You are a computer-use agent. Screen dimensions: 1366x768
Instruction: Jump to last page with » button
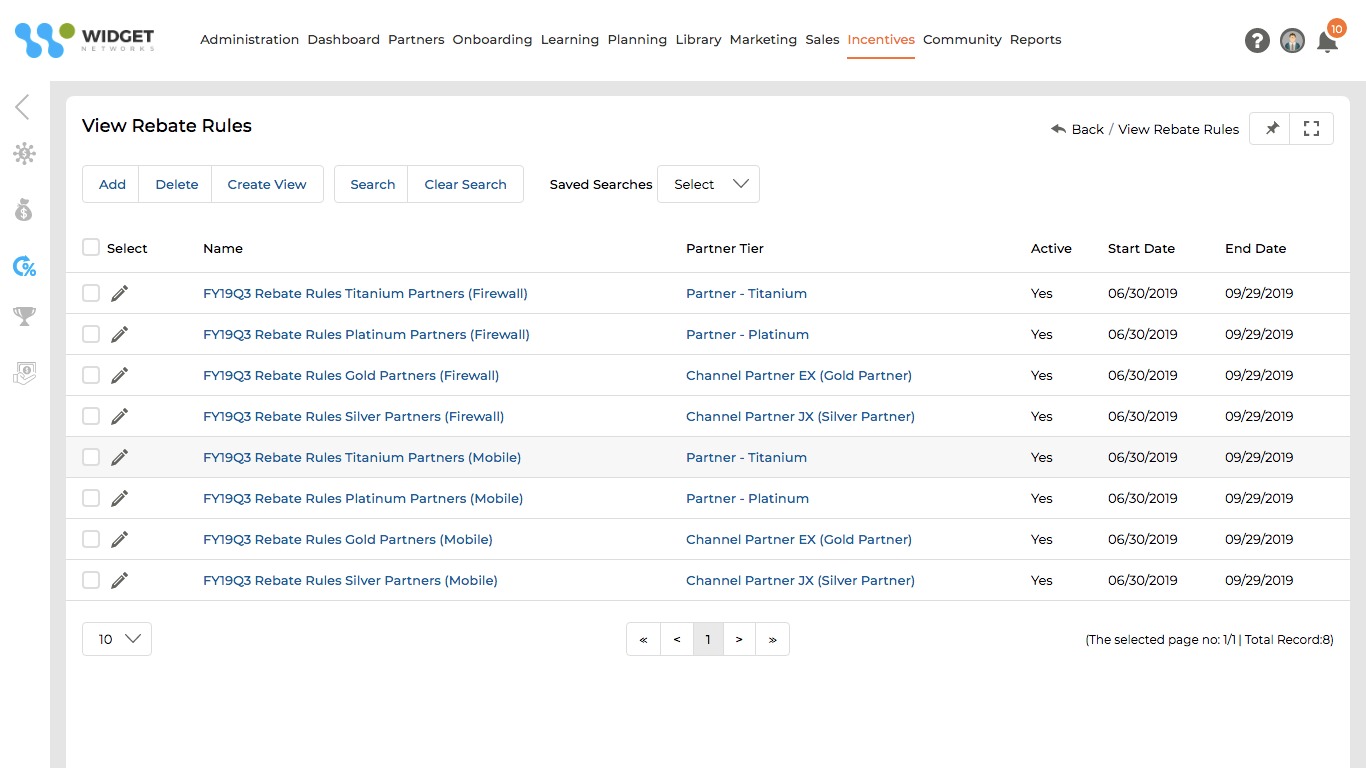coord(772,639)
